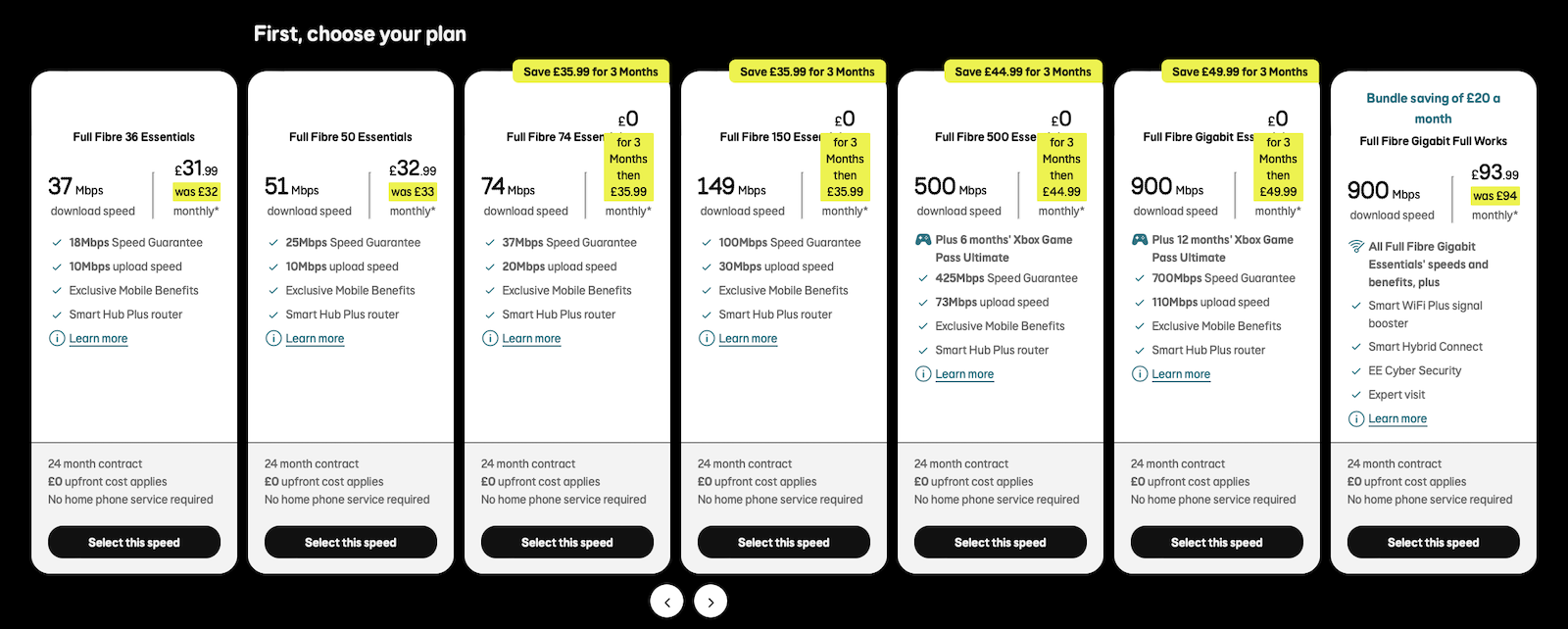
Task: Click Xbox controller icon on 500 Mbps plan
Action: [x=923, y=239]
